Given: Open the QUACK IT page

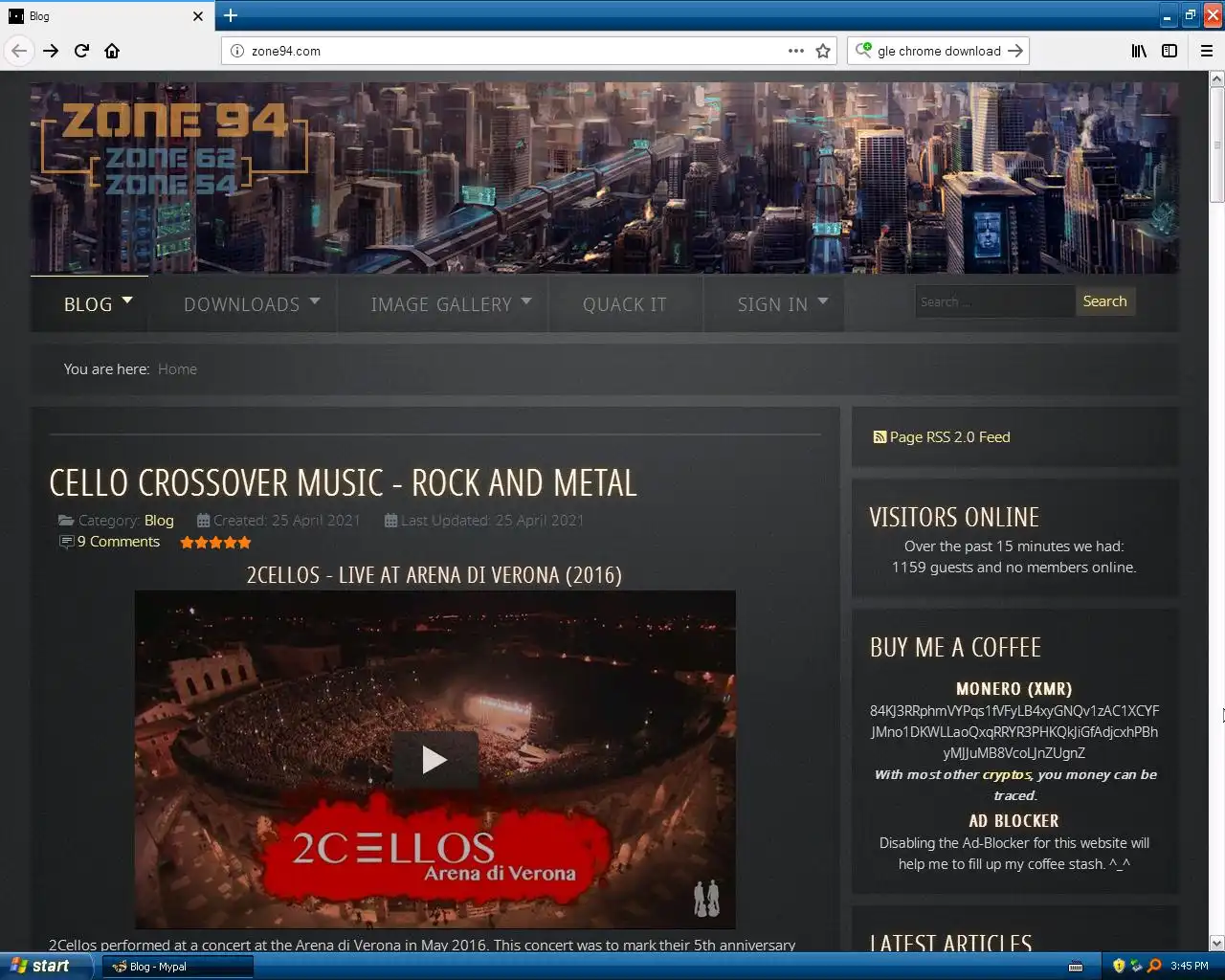Looking at the screenshot, I should coord(625,304).
